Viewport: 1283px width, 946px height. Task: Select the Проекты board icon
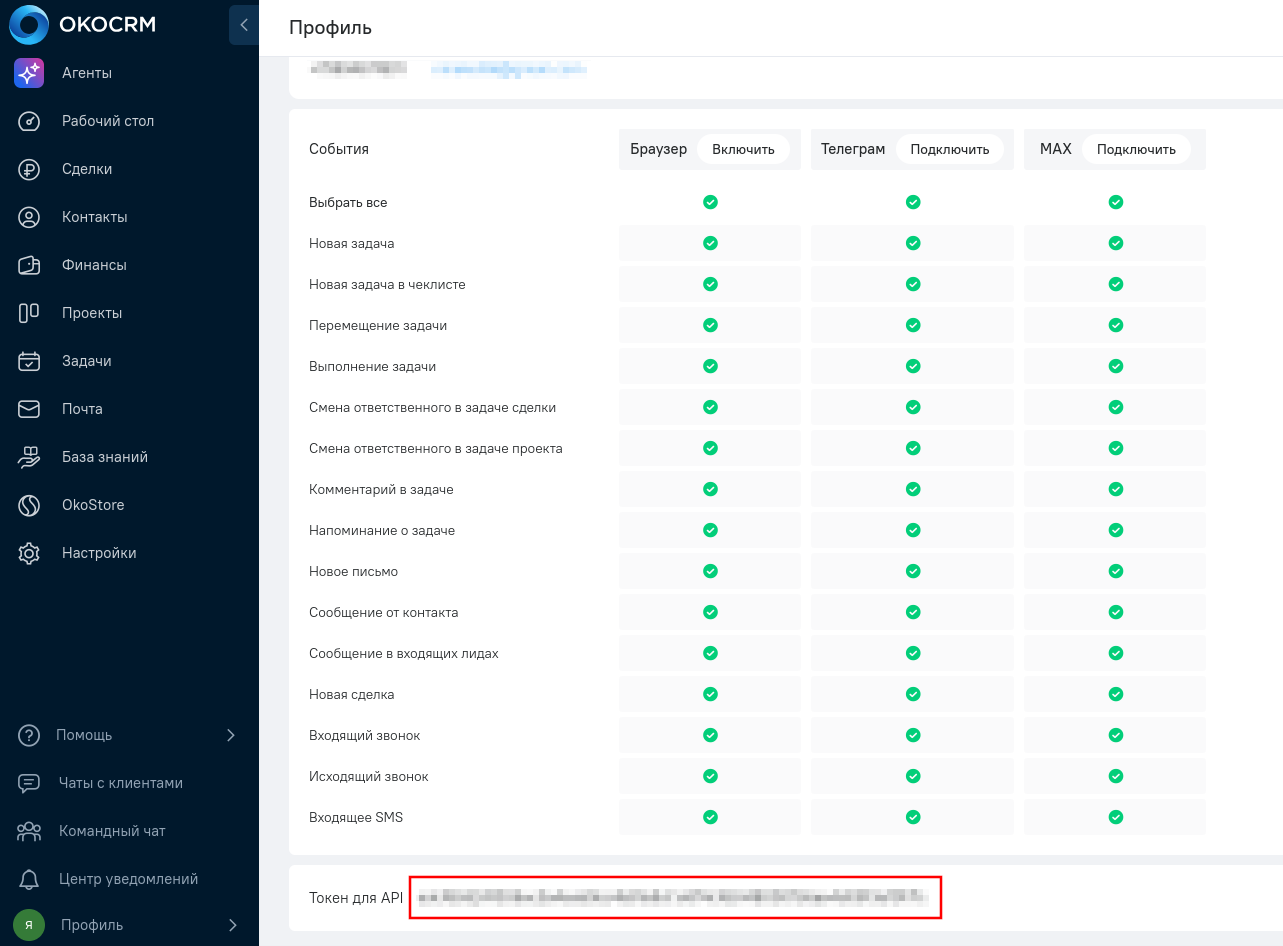click(29, 313)
